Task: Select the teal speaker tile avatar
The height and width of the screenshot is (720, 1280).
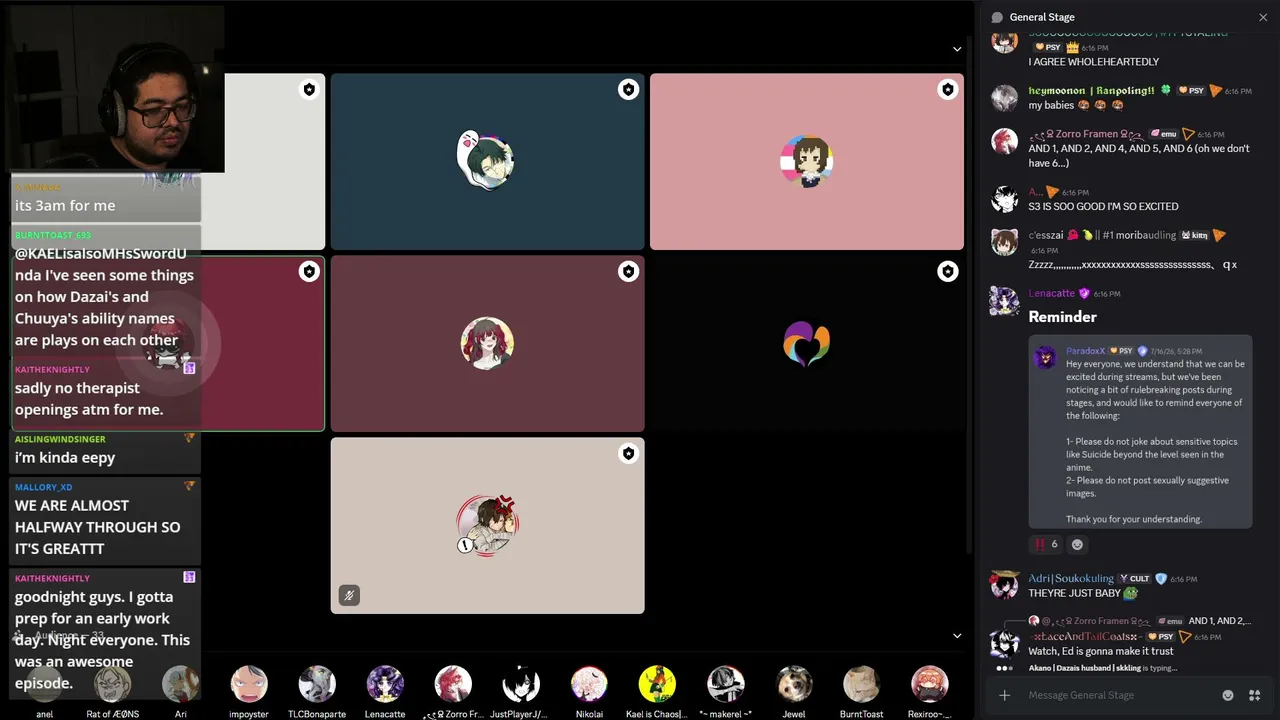Action: (486, 159)
